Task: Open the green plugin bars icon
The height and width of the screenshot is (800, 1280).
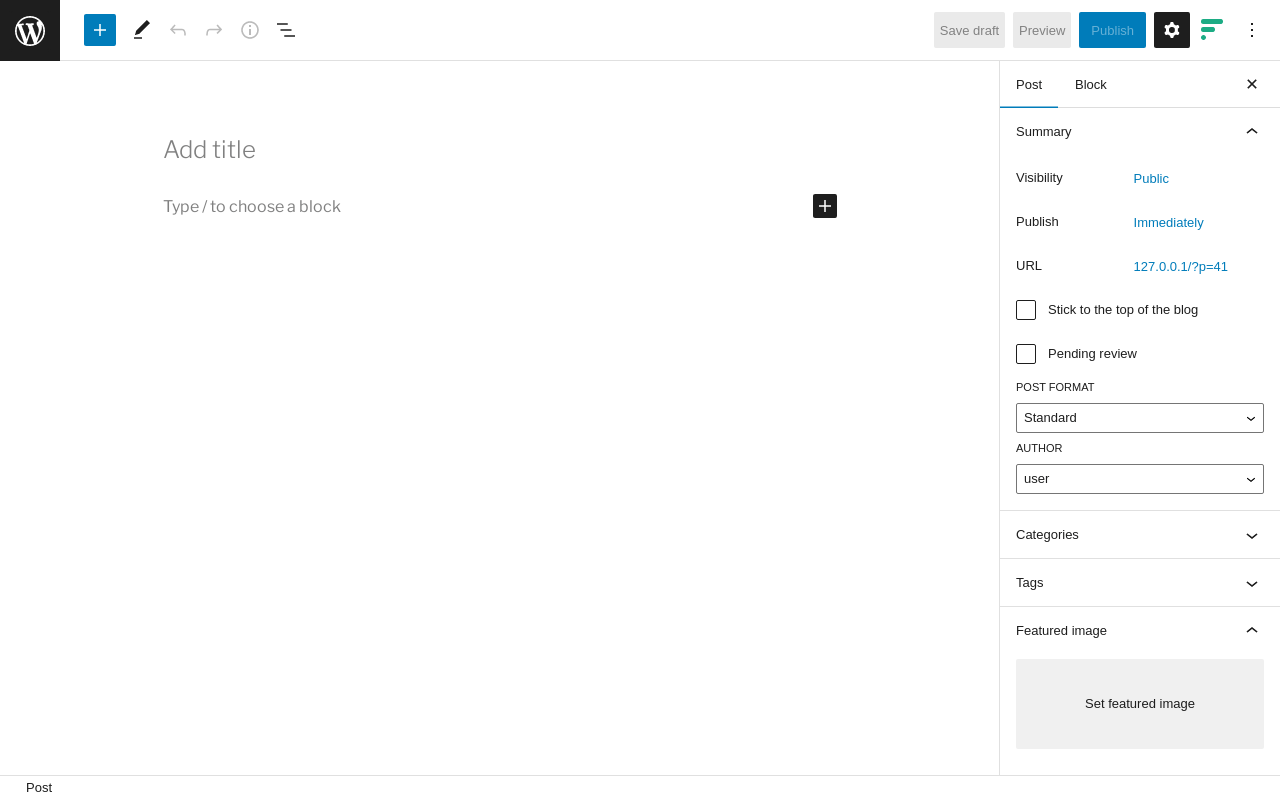Action: [1212, 30]
